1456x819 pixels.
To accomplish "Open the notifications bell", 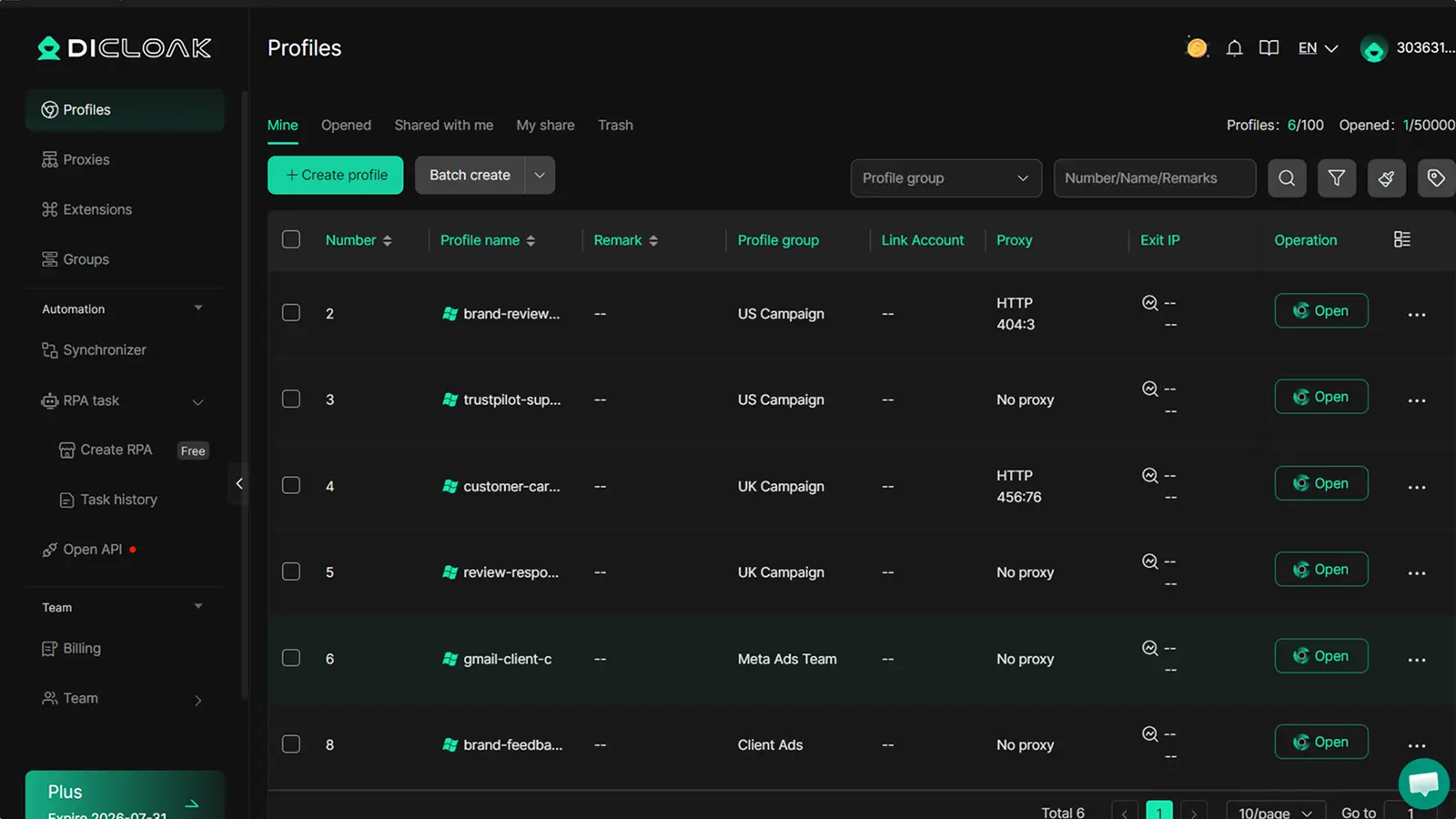I will pos(1234,48).
